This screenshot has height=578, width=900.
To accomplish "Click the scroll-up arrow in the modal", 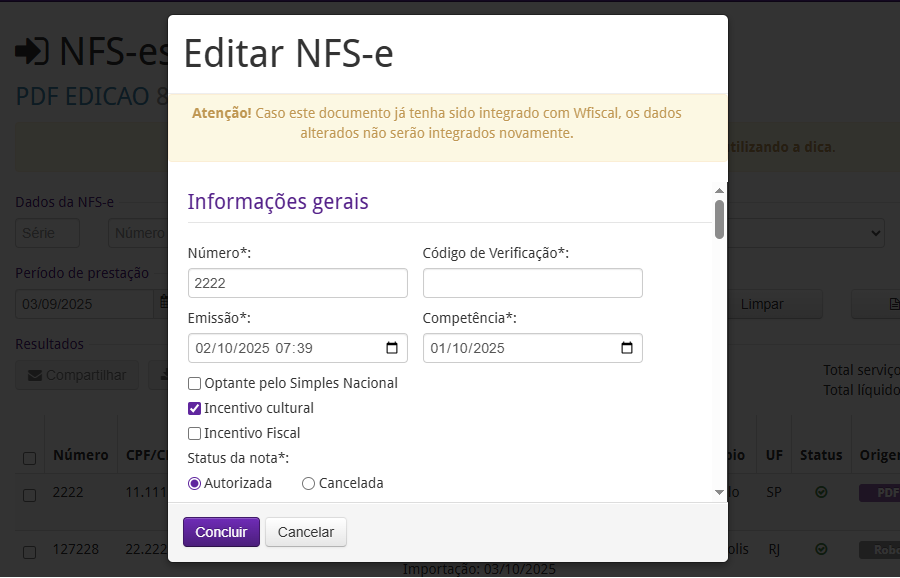I will point(719,190).
